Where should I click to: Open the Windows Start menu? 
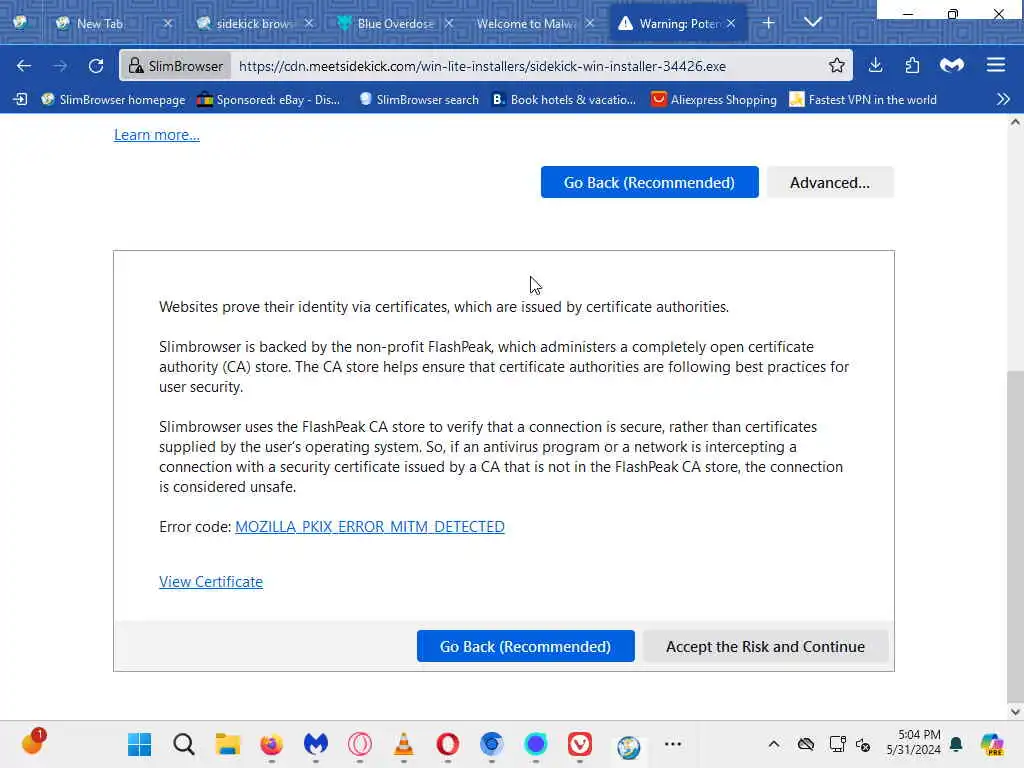(139, 744)
